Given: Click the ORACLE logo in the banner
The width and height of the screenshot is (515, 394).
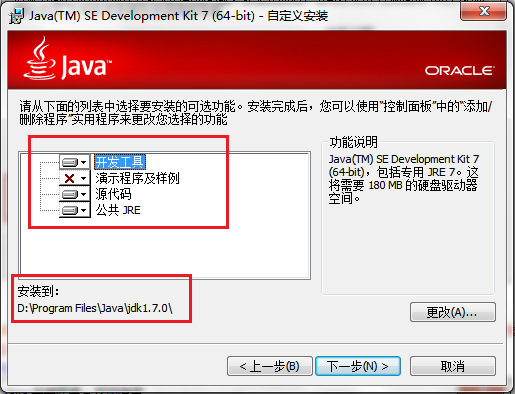Looking at the screenshot, I should [x=459, y=71].
